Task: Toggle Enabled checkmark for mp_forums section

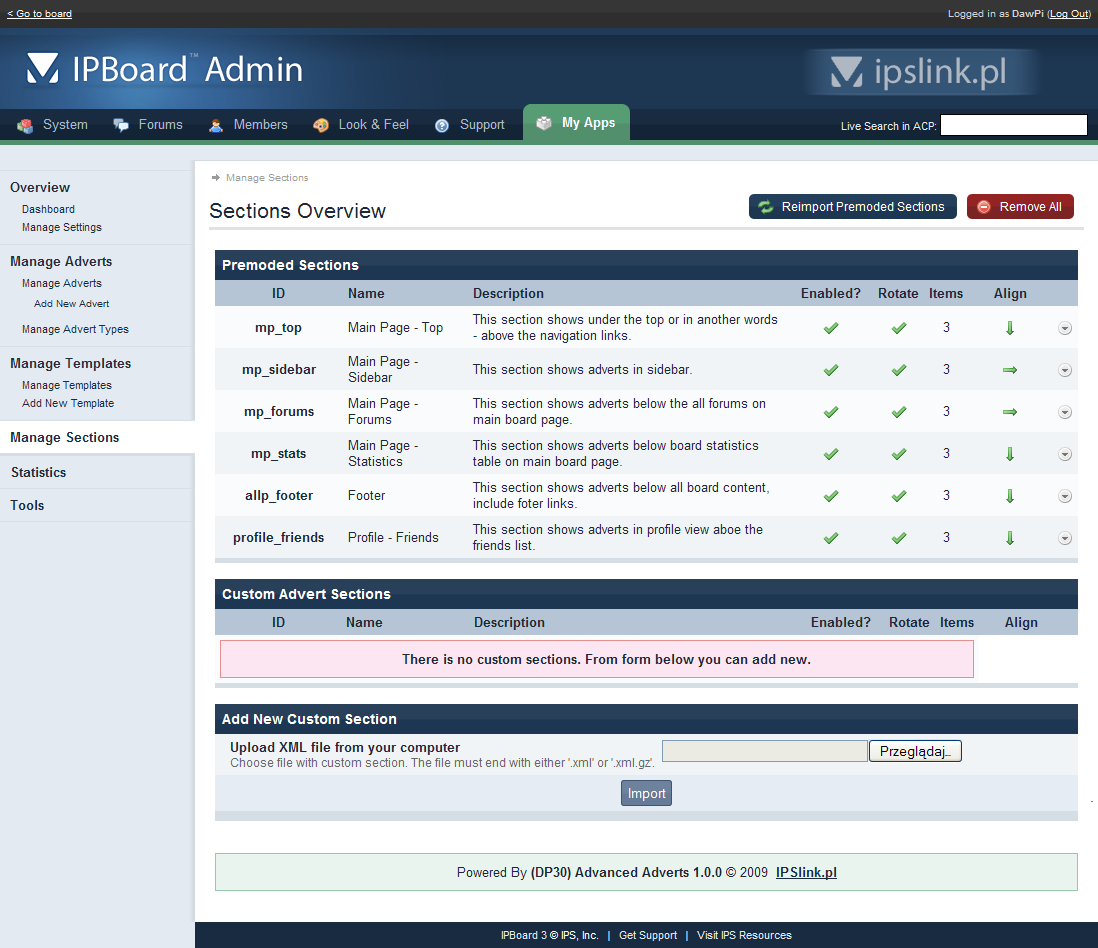Action: click(831, 412)
